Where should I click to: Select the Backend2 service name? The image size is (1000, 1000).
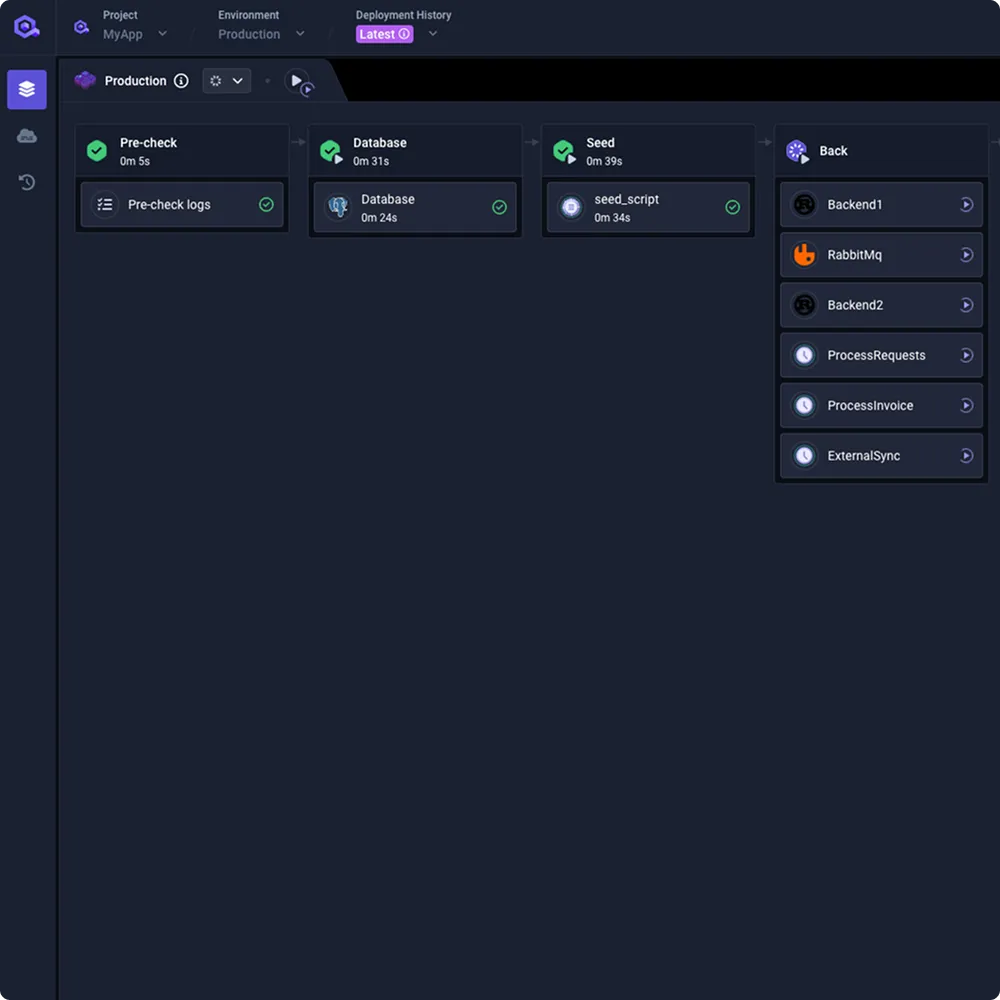pyautogui.click(x=855, y=305)
